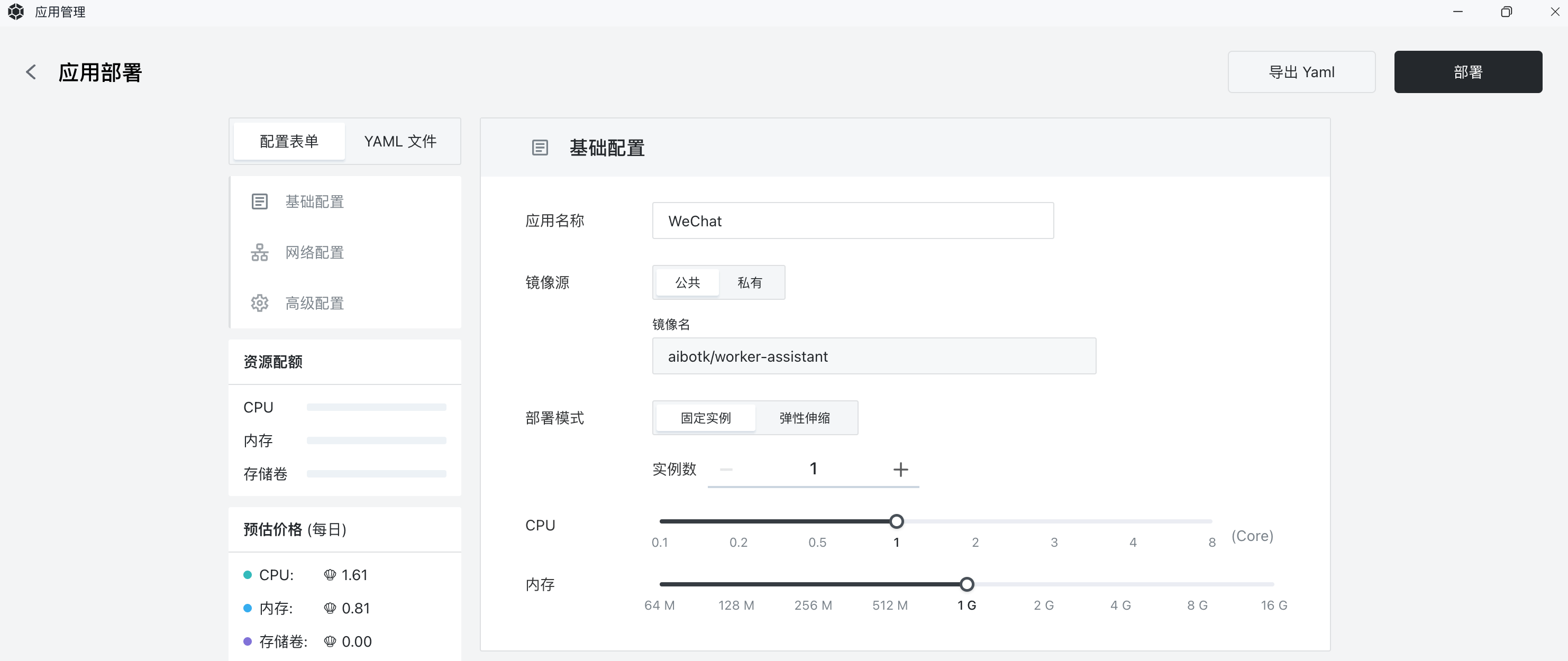Select 私有 image source
Screen dimensions: 1568x661
[751, 282]
